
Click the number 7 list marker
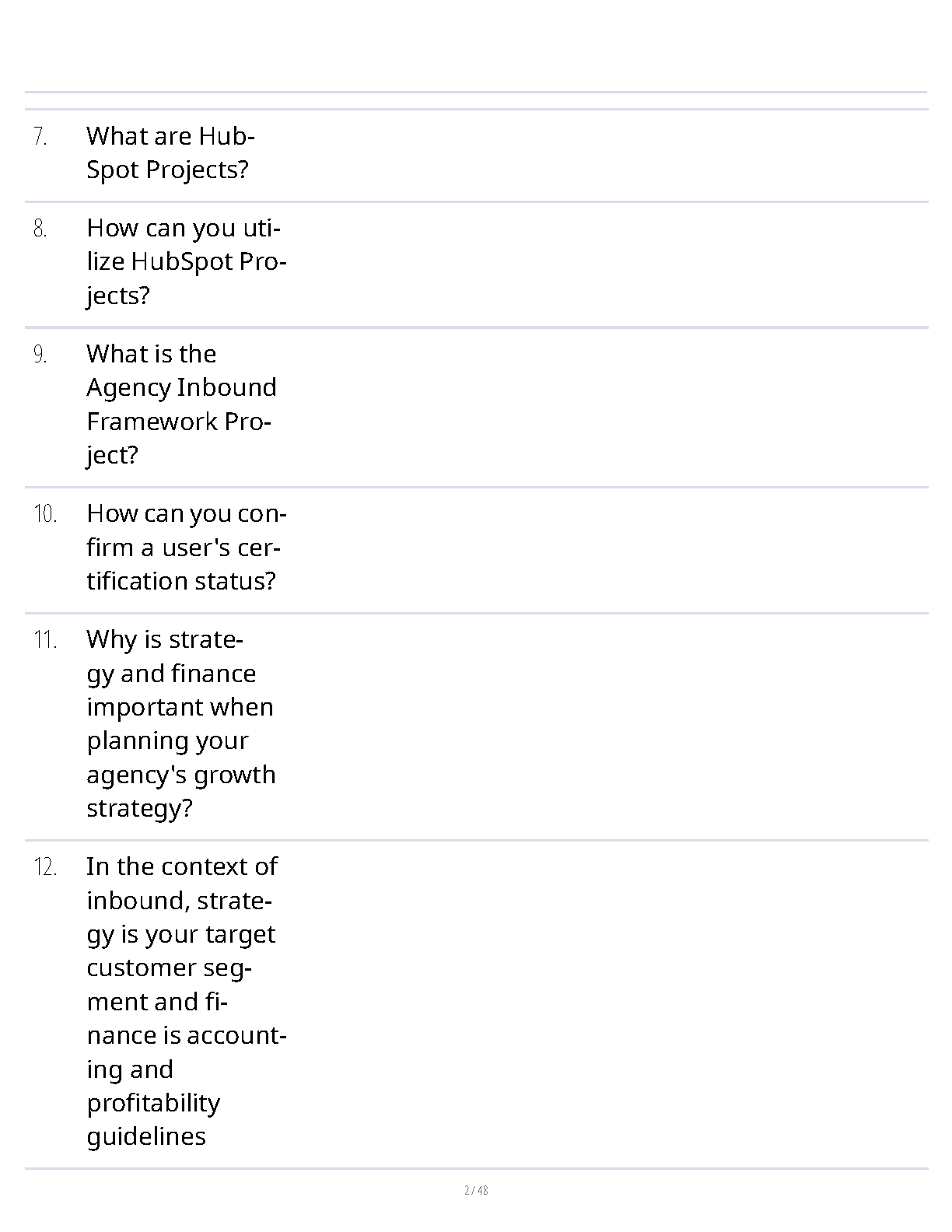40,137
